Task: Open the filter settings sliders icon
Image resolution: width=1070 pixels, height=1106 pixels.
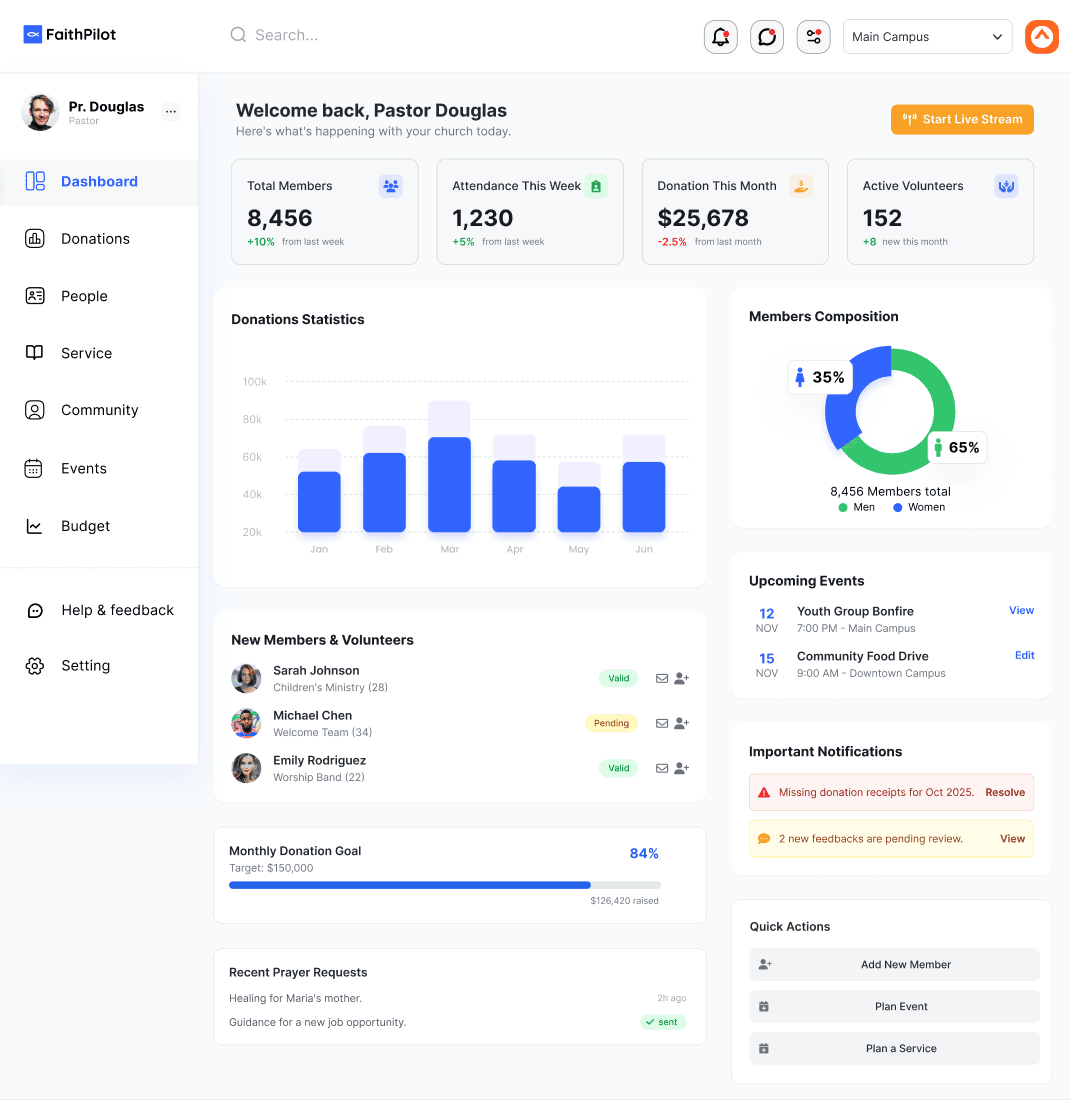Action: pyautogui.click(x=813, y=37)
